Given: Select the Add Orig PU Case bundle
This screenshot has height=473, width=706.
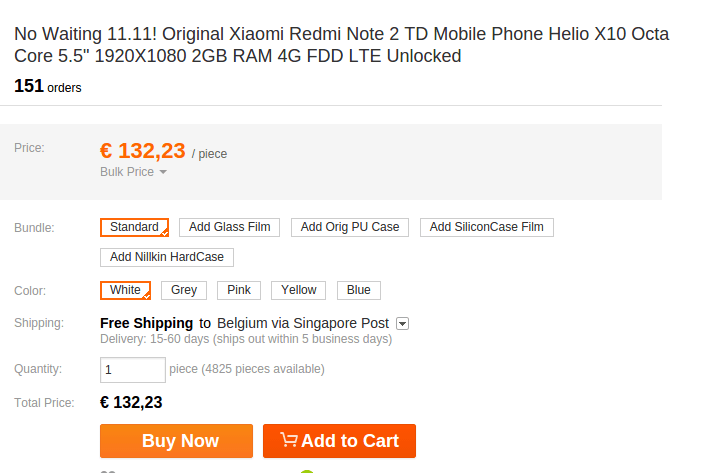Looking at the screenshot, I should point(350,227).
